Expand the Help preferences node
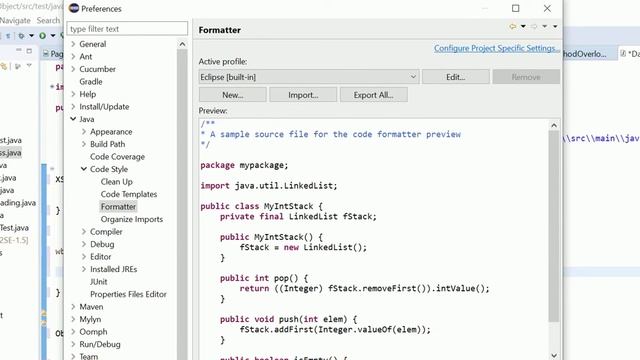This screenshot has width=640, height=360. (x=73, y=94)
